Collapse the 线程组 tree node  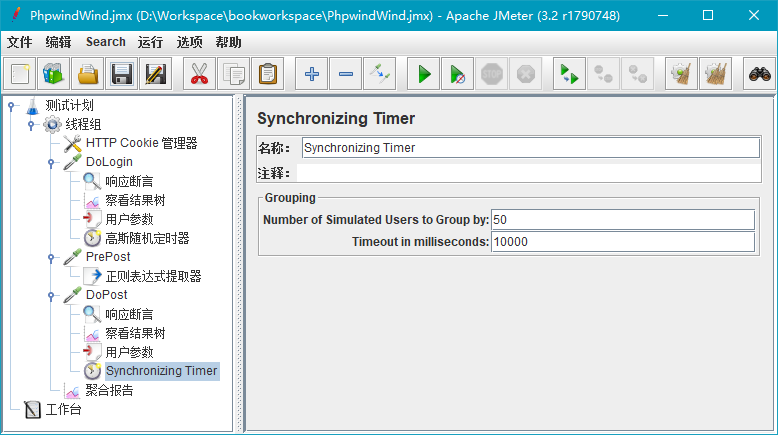[x=31, y=124]
